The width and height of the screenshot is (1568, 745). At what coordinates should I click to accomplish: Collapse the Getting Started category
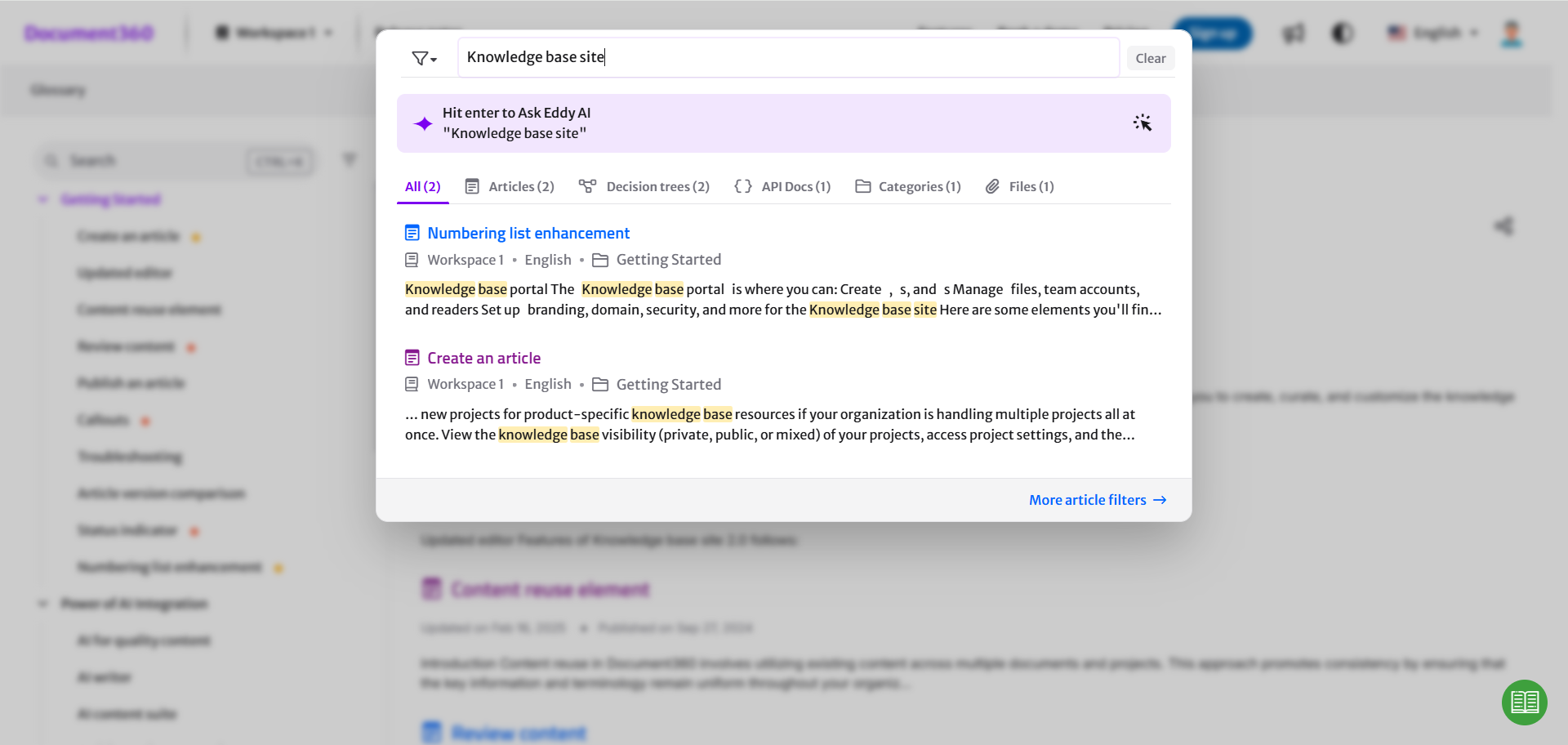[x=42, y=199]
